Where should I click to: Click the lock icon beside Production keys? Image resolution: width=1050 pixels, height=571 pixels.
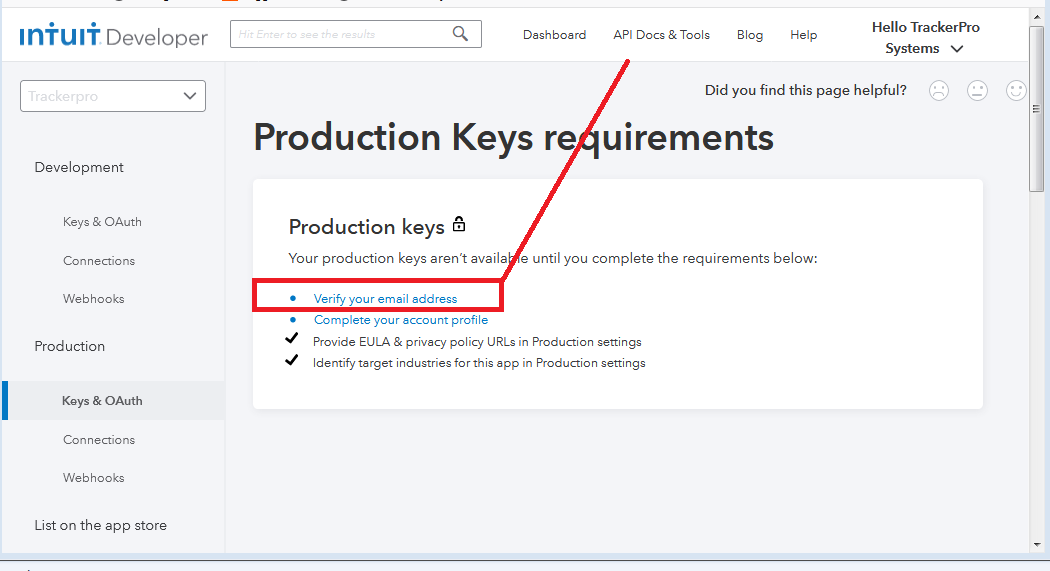pos(459,224)
